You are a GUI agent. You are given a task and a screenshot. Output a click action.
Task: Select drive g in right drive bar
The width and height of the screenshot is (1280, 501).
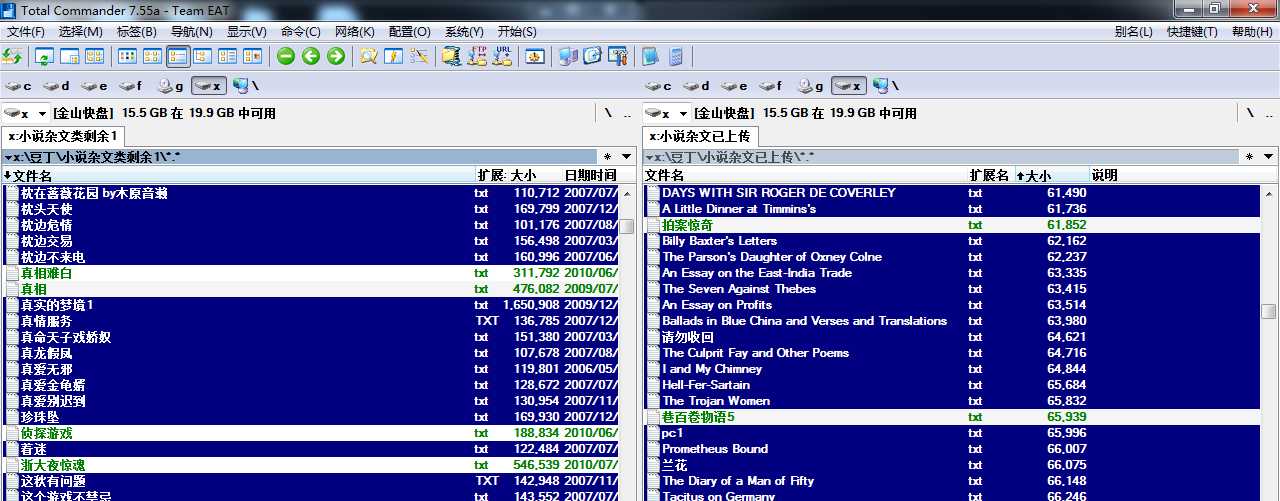[x=810, y=86]
